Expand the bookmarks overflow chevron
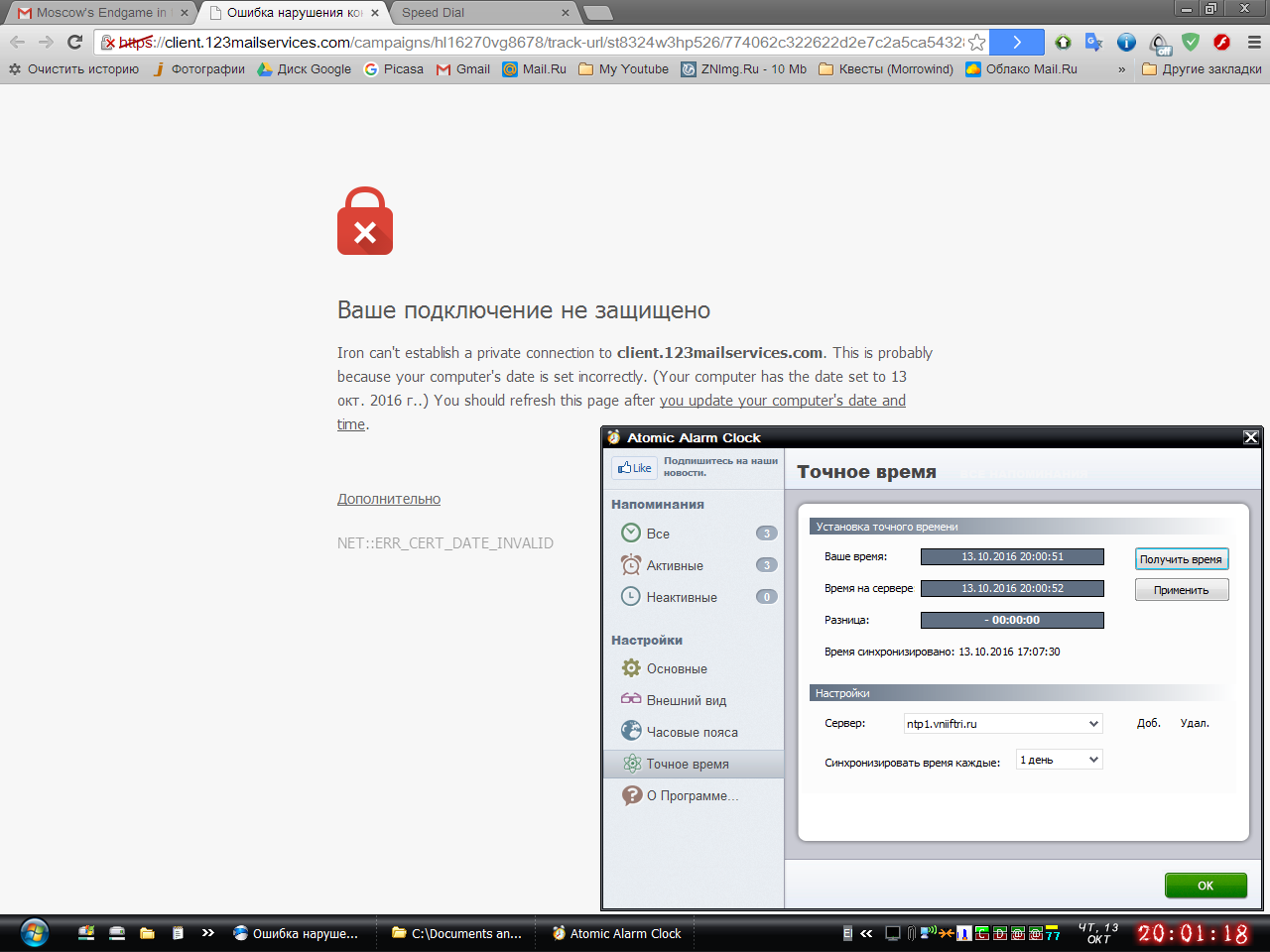 pos(1122,69)
